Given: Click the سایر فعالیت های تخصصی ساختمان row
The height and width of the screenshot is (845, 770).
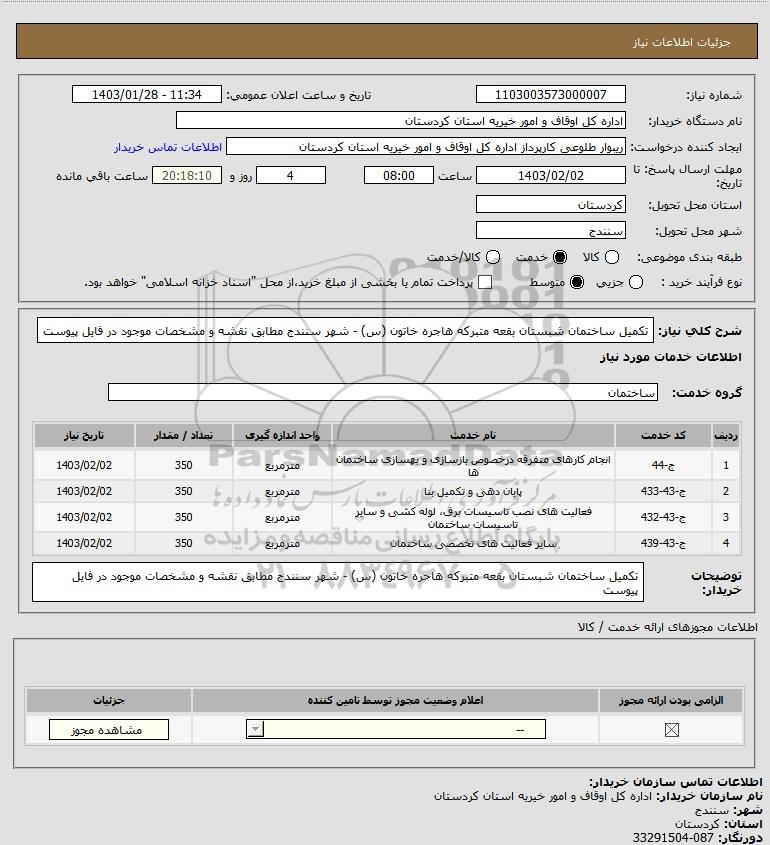Looking at the screenshot, I should click(387, 543).
